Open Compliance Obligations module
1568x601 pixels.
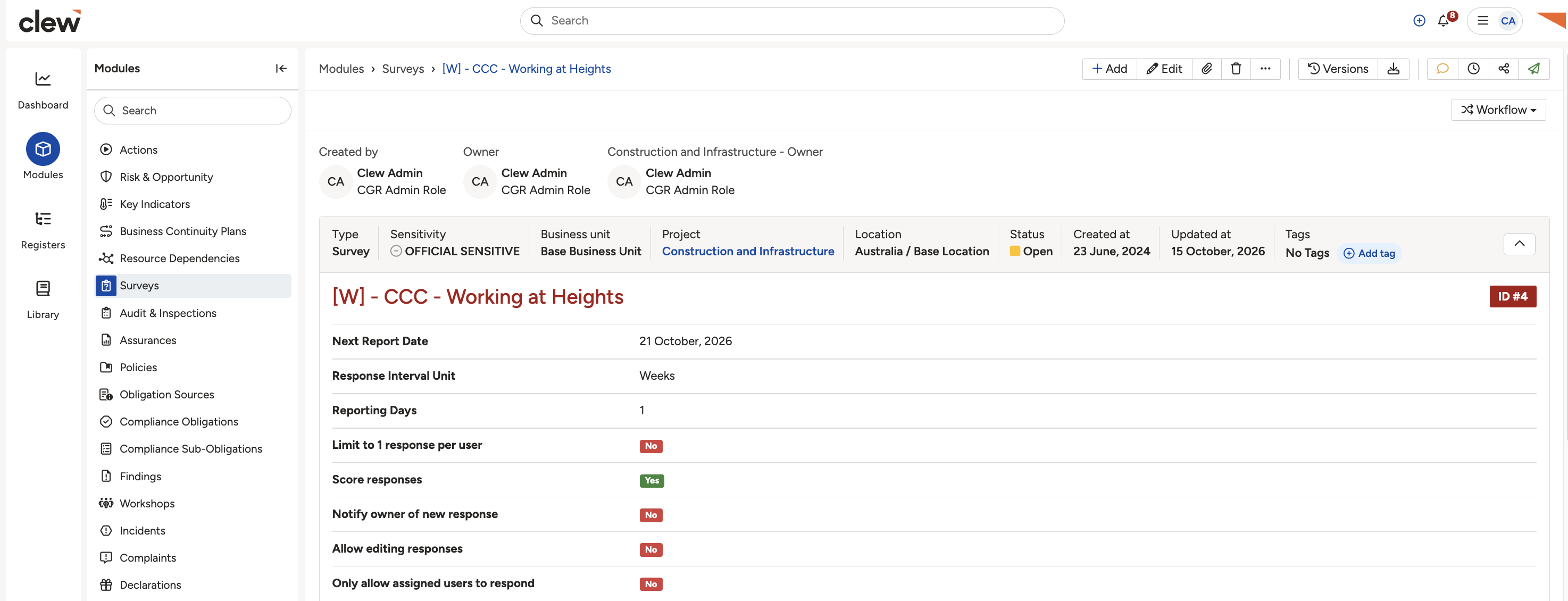[x=193, y=421]
